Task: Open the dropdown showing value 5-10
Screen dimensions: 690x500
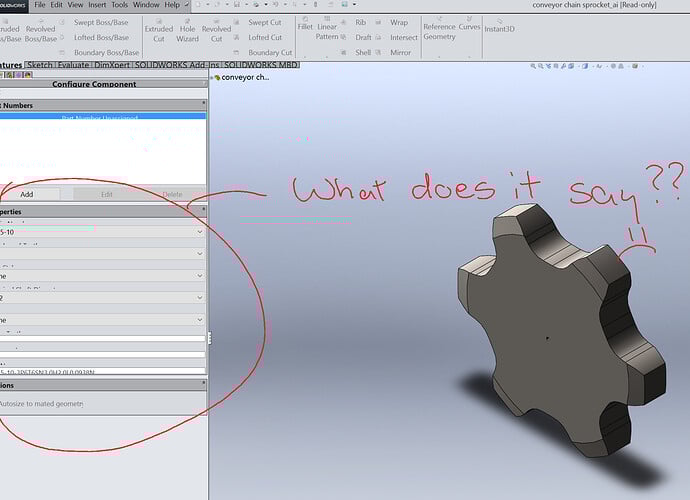Action: (103, 232)
